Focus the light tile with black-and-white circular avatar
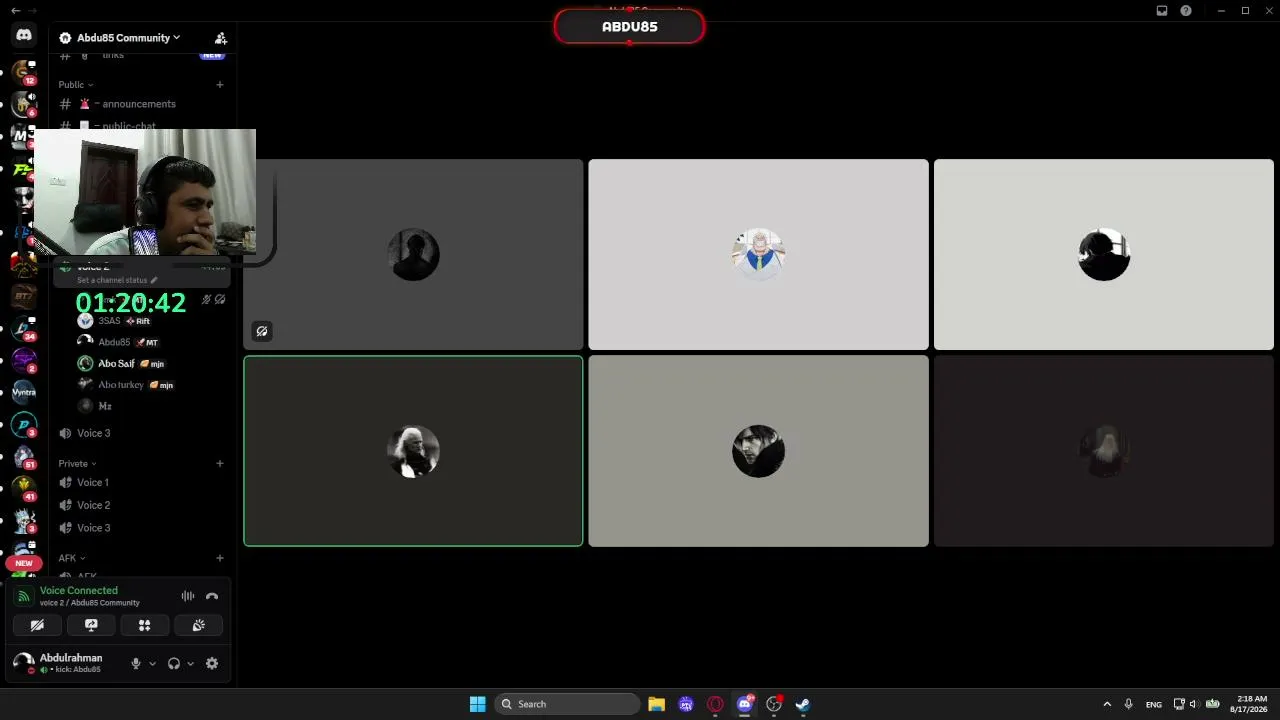 click(x=1104, y=255)
